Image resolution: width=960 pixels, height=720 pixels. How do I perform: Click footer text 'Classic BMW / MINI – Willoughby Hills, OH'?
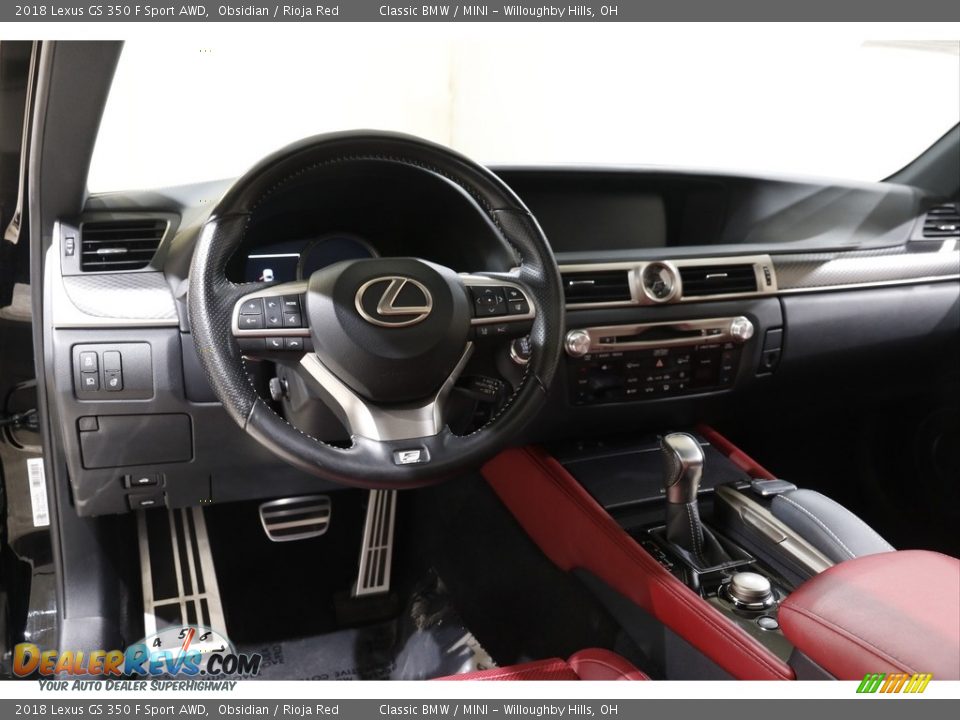tap(498, 710)
